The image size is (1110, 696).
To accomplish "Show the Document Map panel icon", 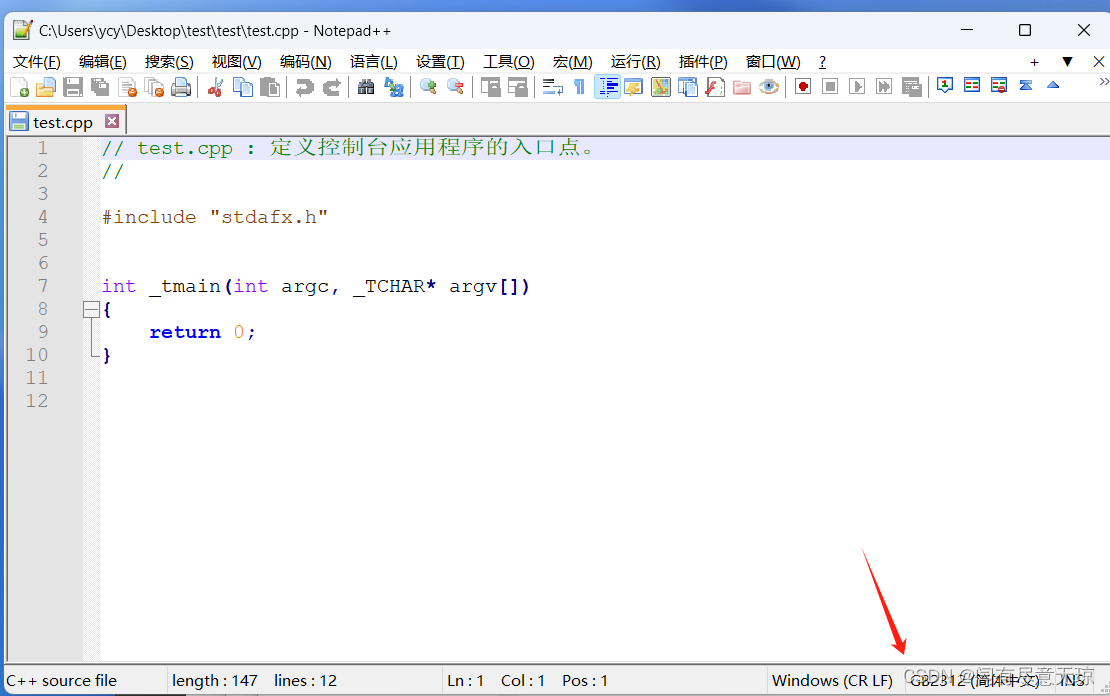I will 660,87.
